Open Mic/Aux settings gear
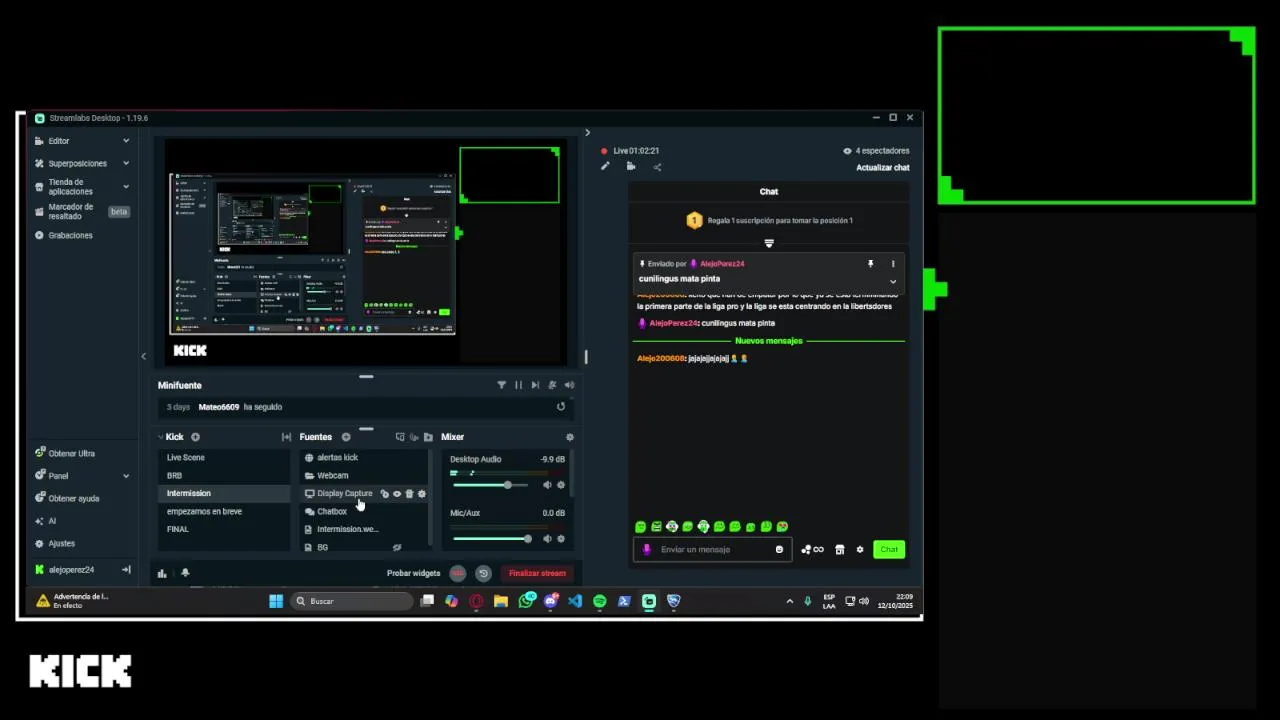The image size is (1280, 720). [561, 539]
